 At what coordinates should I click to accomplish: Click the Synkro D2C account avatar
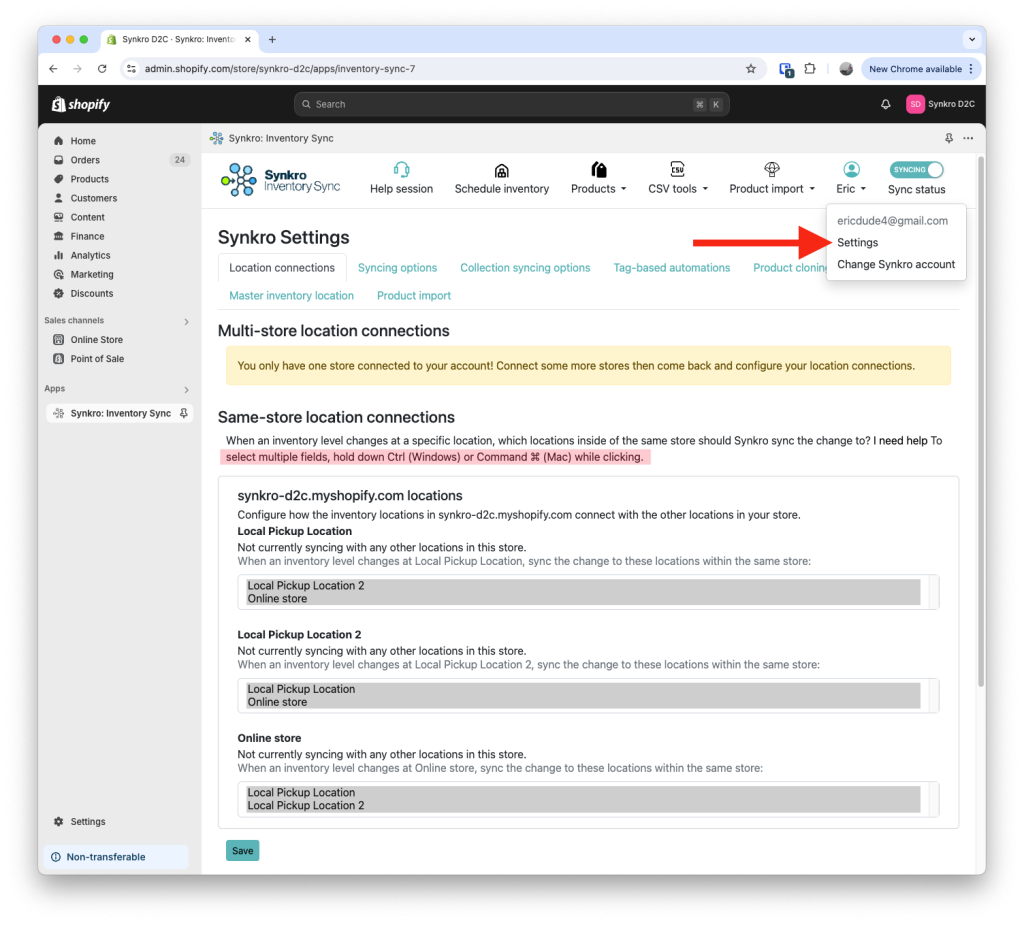[915, 105]
